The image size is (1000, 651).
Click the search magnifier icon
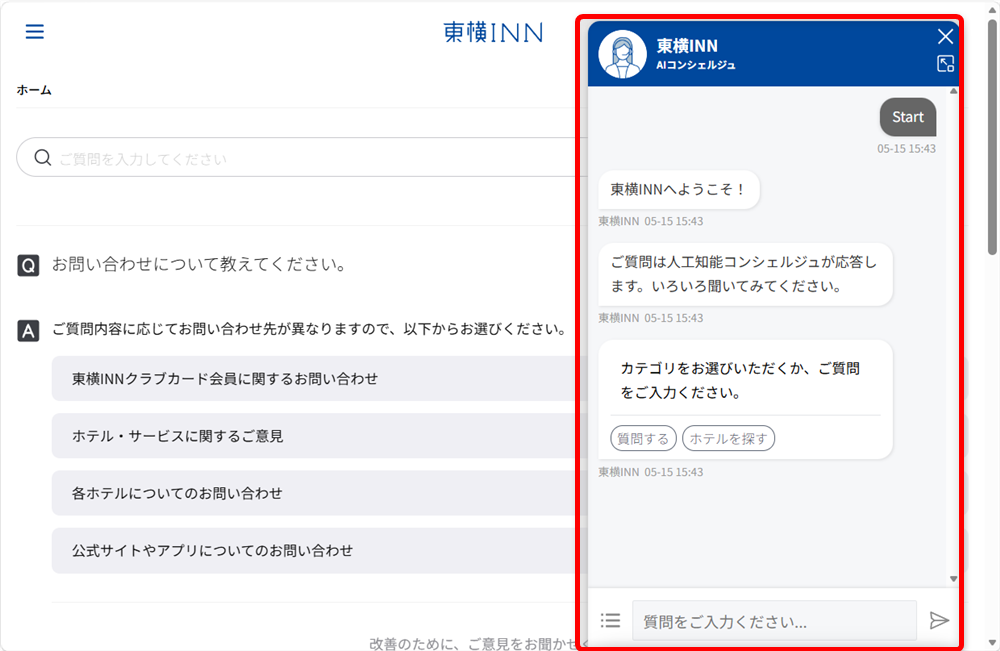pyautogui.click(x=43, y=157)
